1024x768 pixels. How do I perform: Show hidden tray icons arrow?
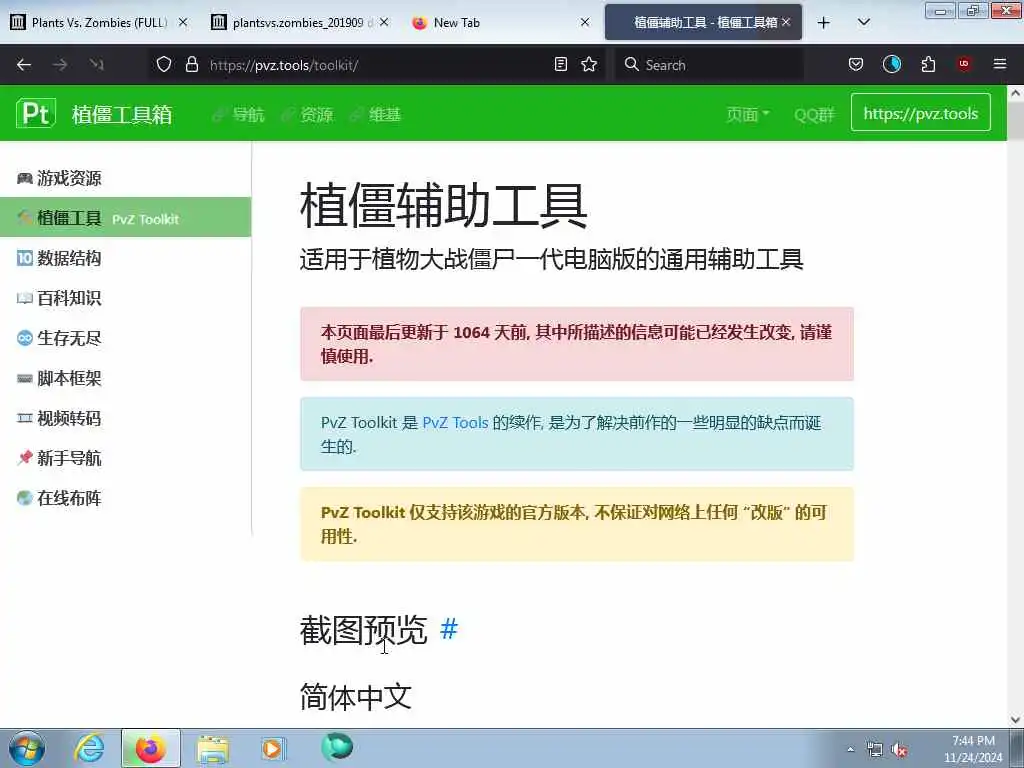pos(850,749)
